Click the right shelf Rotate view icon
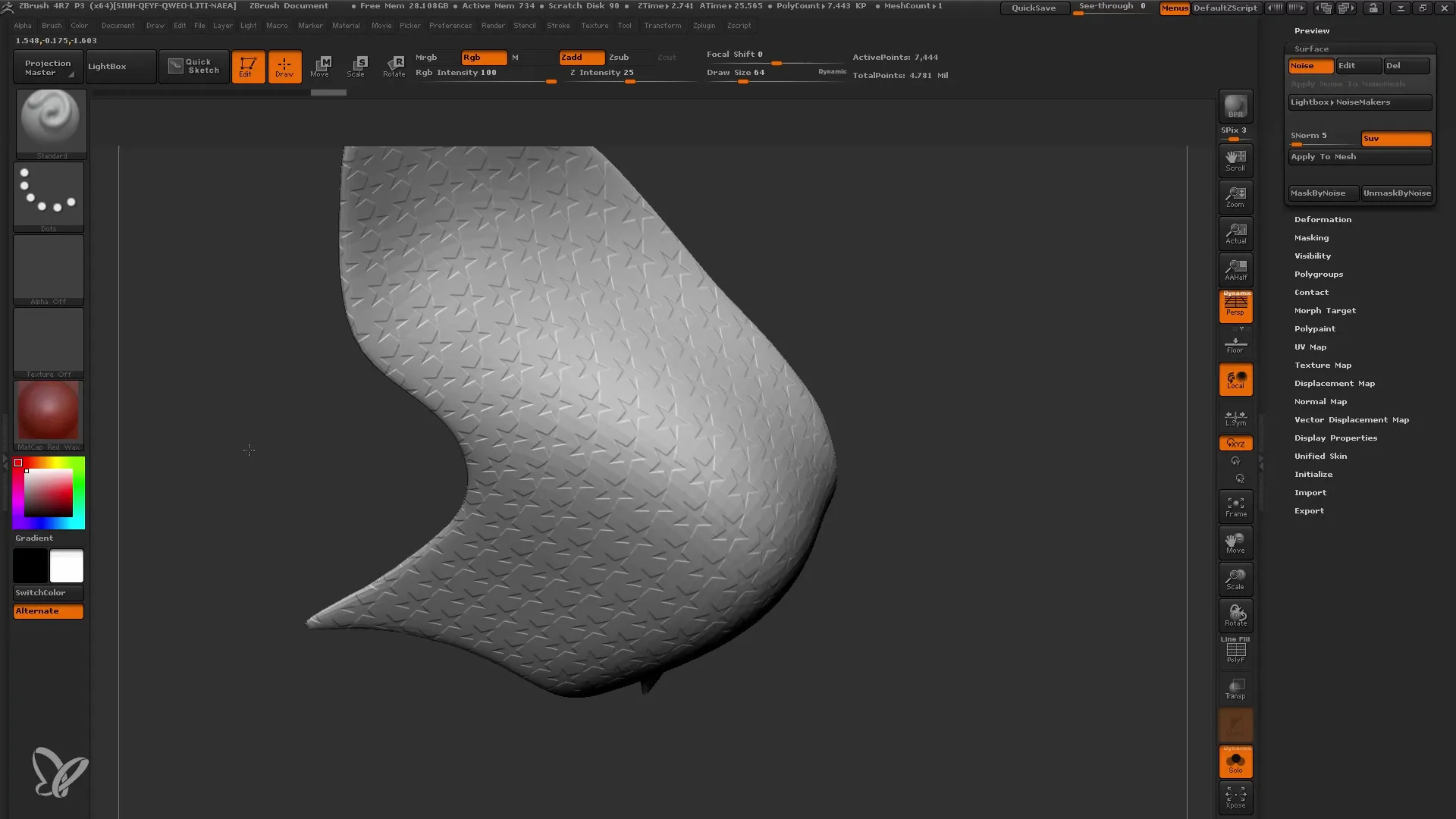 1235,616
